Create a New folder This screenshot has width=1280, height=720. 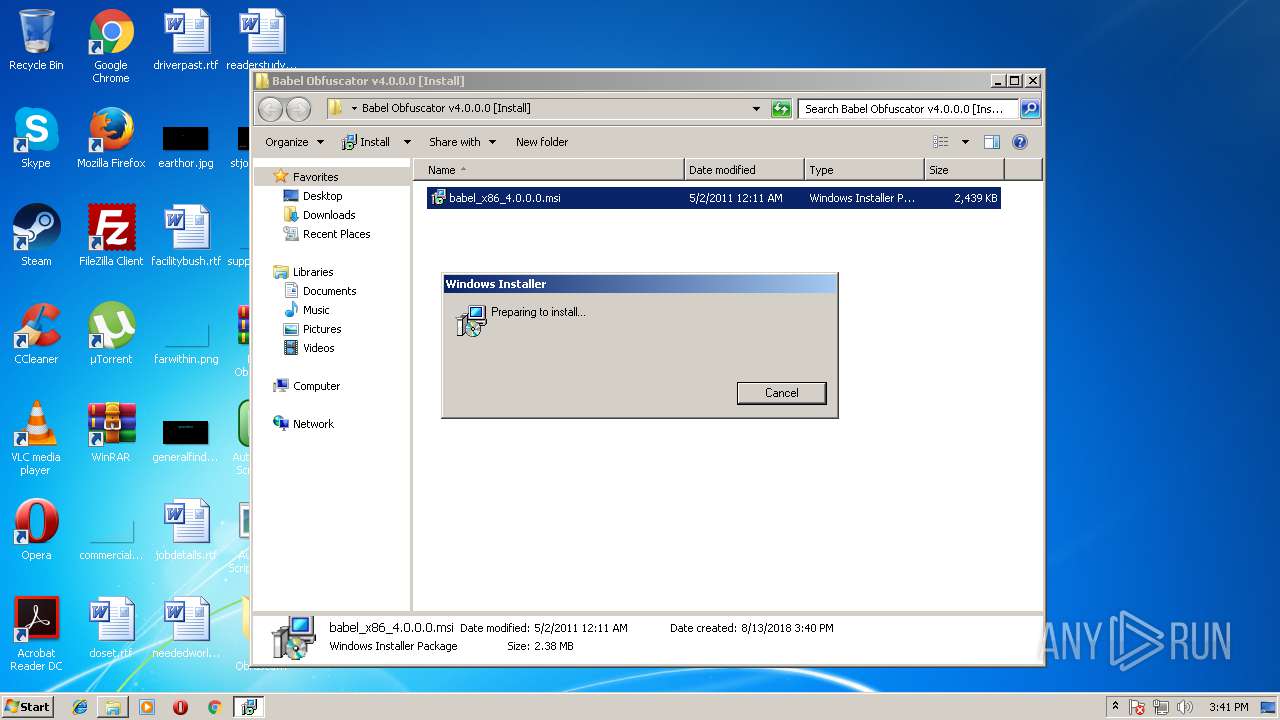coord(542,142)
